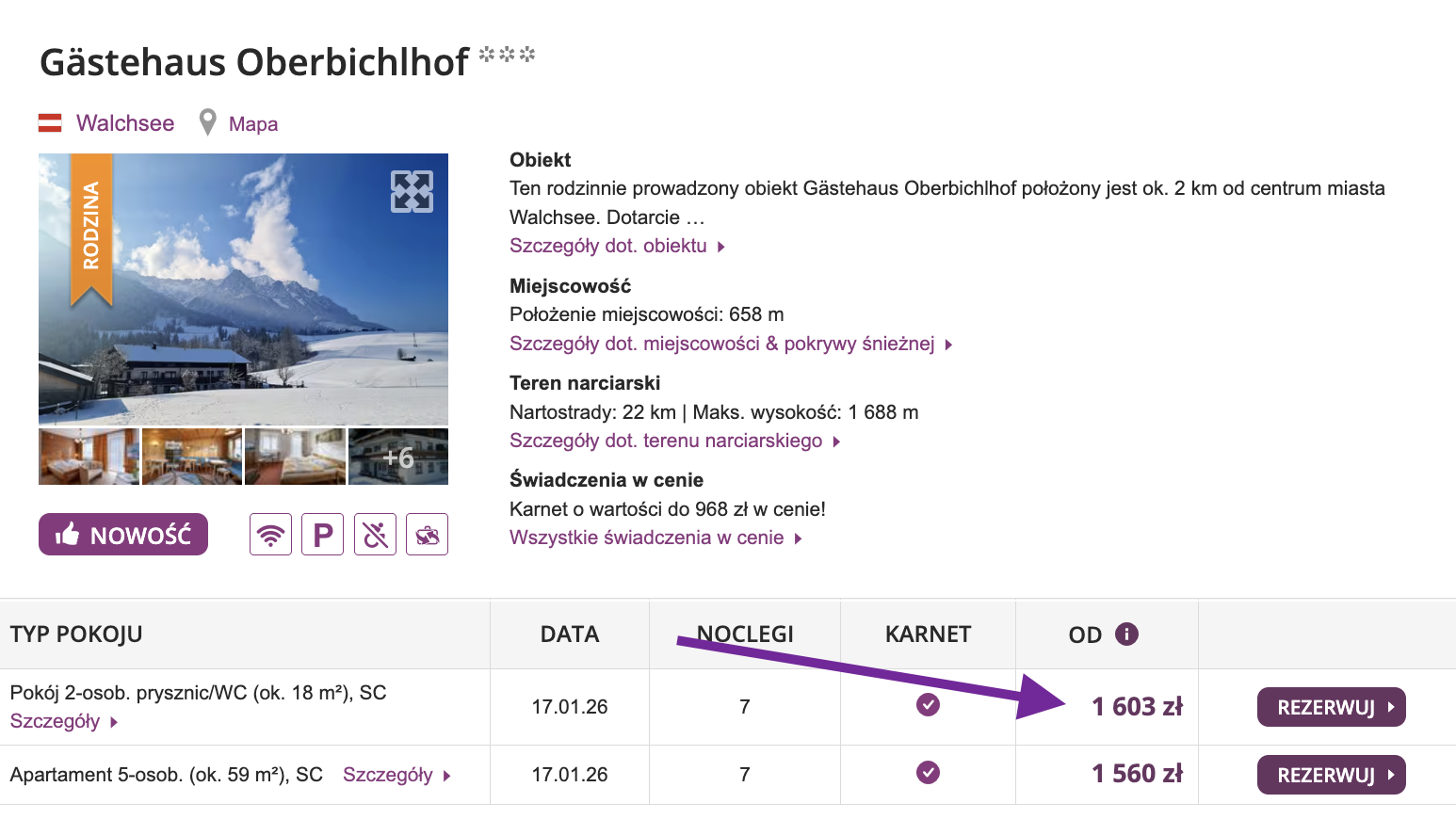The height and width of the screenshot is (819, 1456).
Task: Click the map pin icon next to Mapa
Action: tap(206, 122)
